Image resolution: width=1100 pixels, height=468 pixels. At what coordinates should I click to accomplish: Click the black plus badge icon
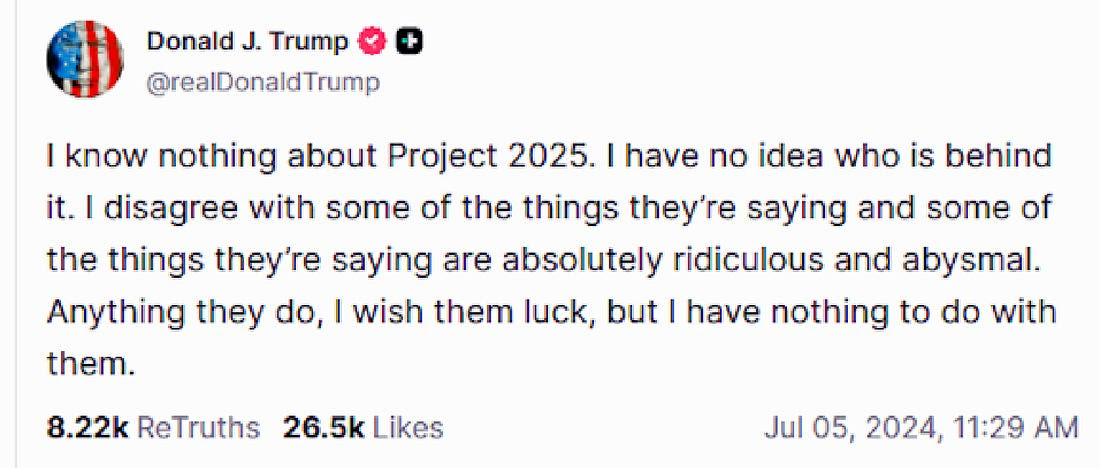tap(408, 42)
